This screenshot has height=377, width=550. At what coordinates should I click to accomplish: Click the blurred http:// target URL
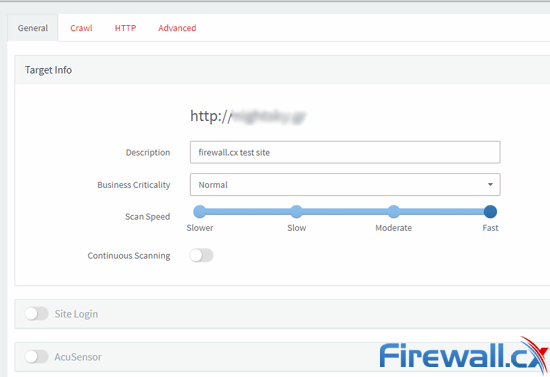(248, 116)
